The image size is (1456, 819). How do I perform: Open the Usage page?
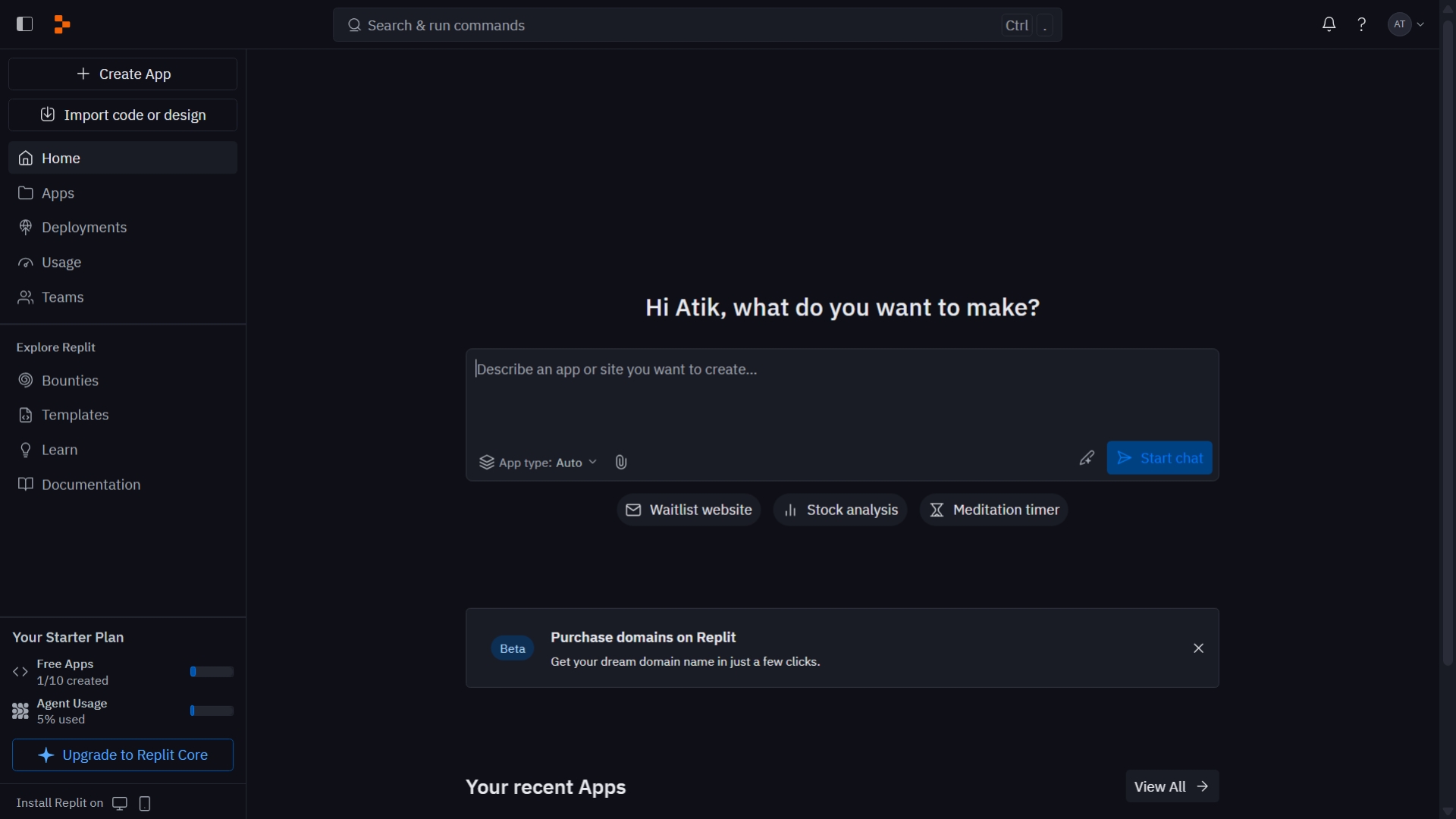123,262
